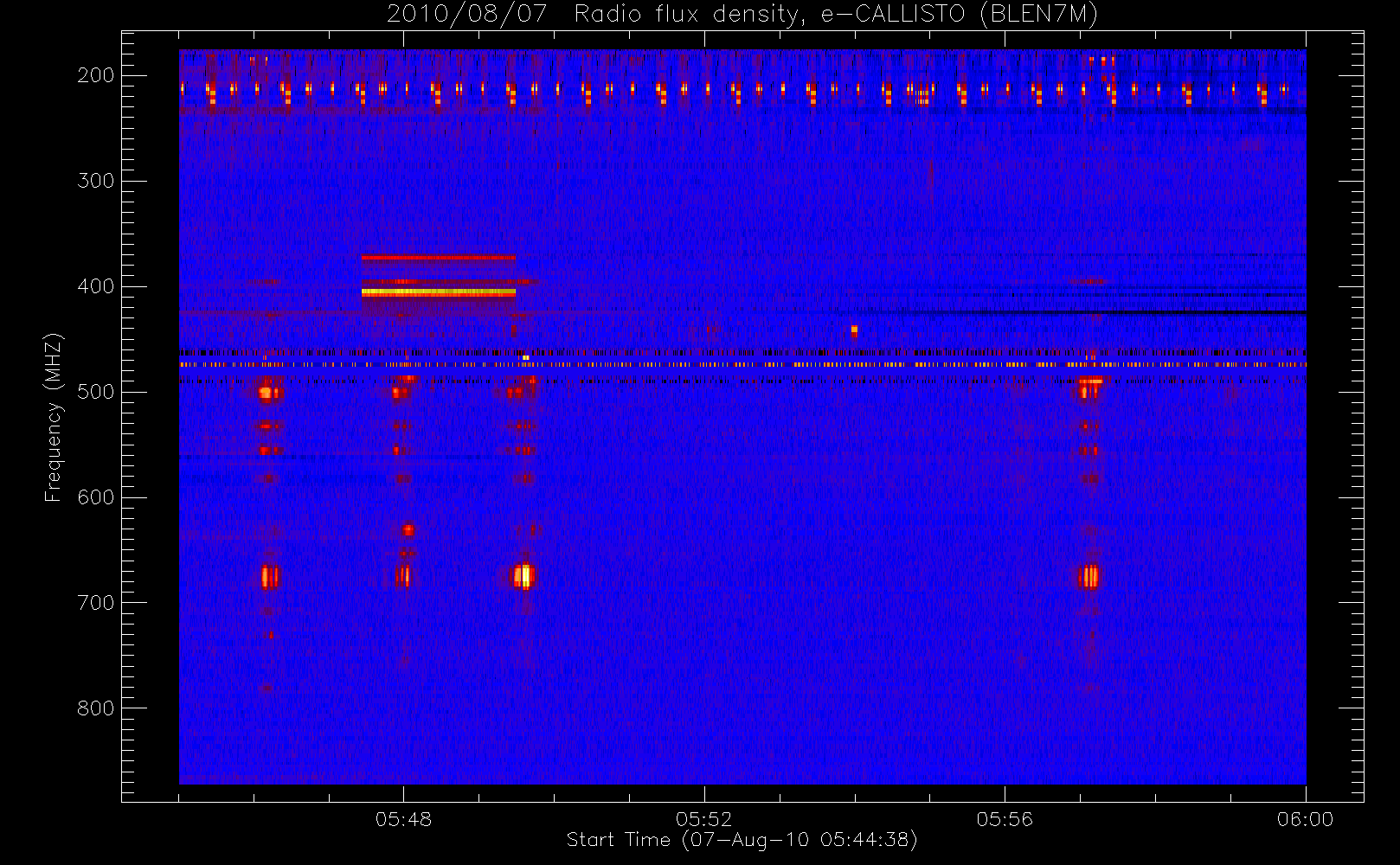Click the 700 frequency tick label
The image size is (1400, 865).
pos(96,603)
